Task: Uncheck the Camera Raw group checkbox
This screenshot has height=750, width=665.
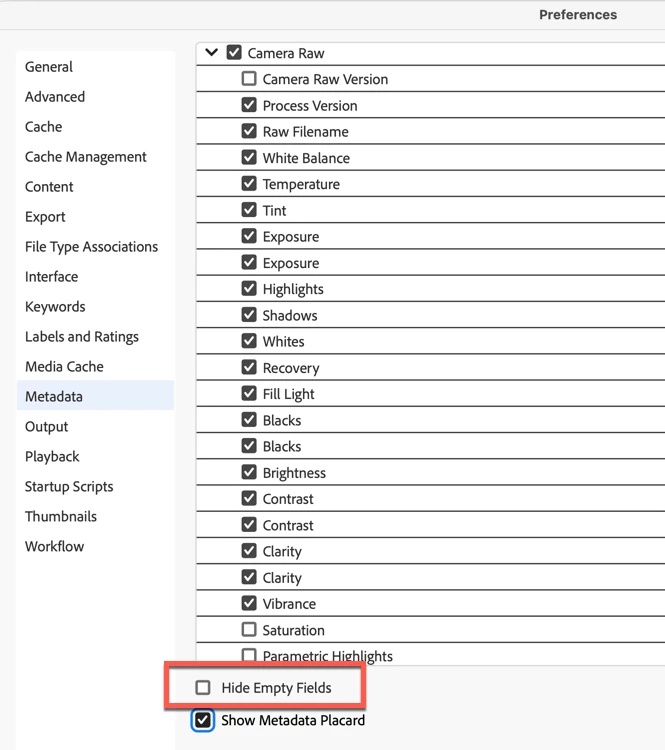Action: [234, 52]
